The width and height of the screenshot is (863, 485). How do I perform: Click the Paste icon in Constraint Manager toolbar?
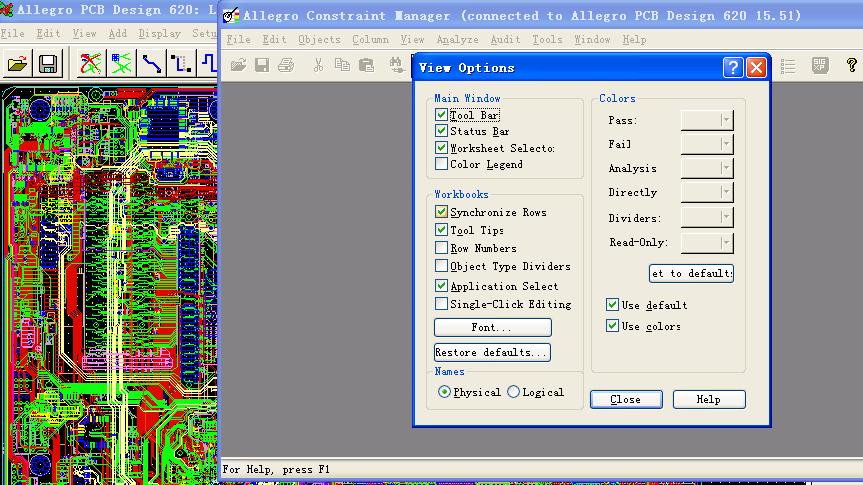(367, 66)
